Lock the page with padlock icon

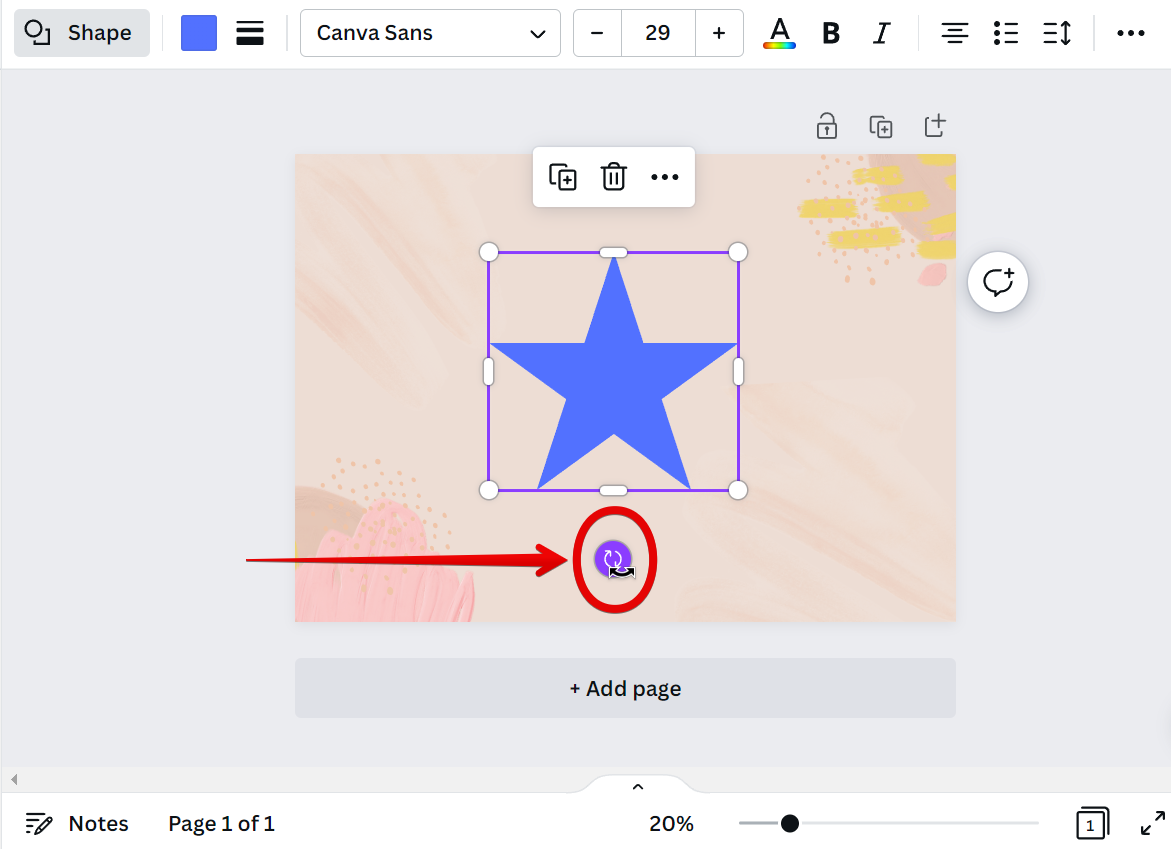826,126
